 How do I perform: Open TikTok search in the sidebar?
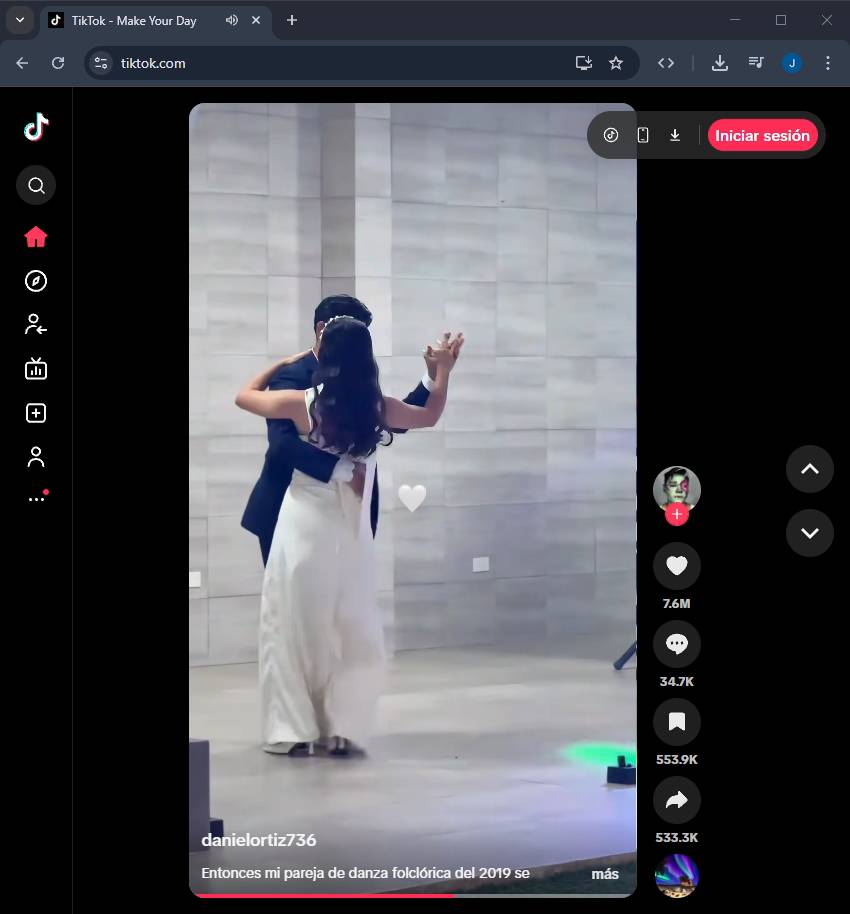tap(36, 185)
